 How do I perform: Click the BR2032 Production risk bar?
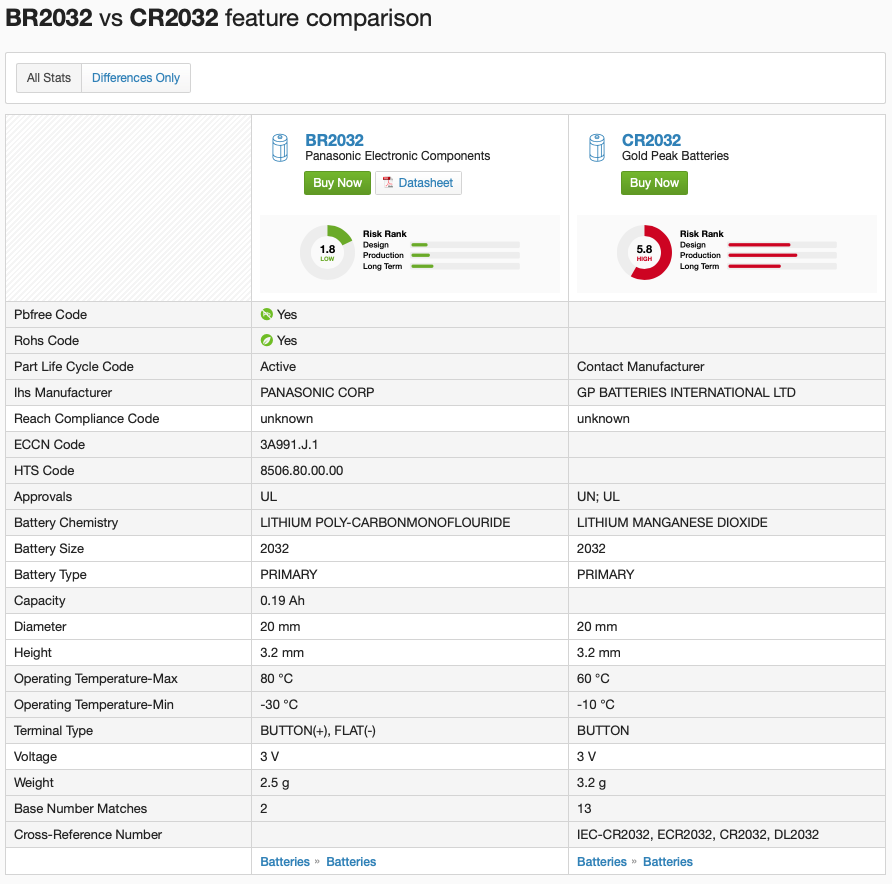click(465, 255)
